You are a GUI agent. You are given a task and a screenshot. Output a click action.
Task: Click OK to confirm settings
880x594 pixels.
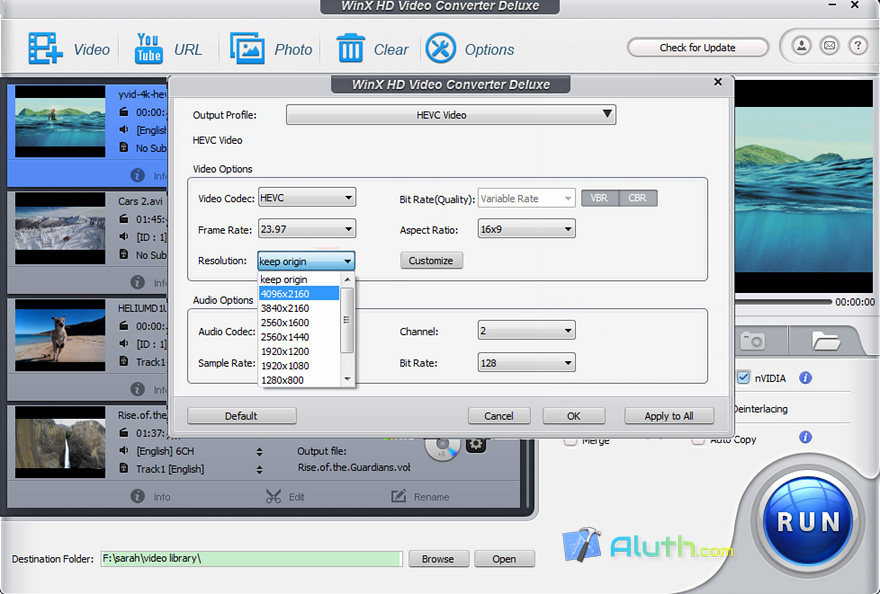[574, 416]
